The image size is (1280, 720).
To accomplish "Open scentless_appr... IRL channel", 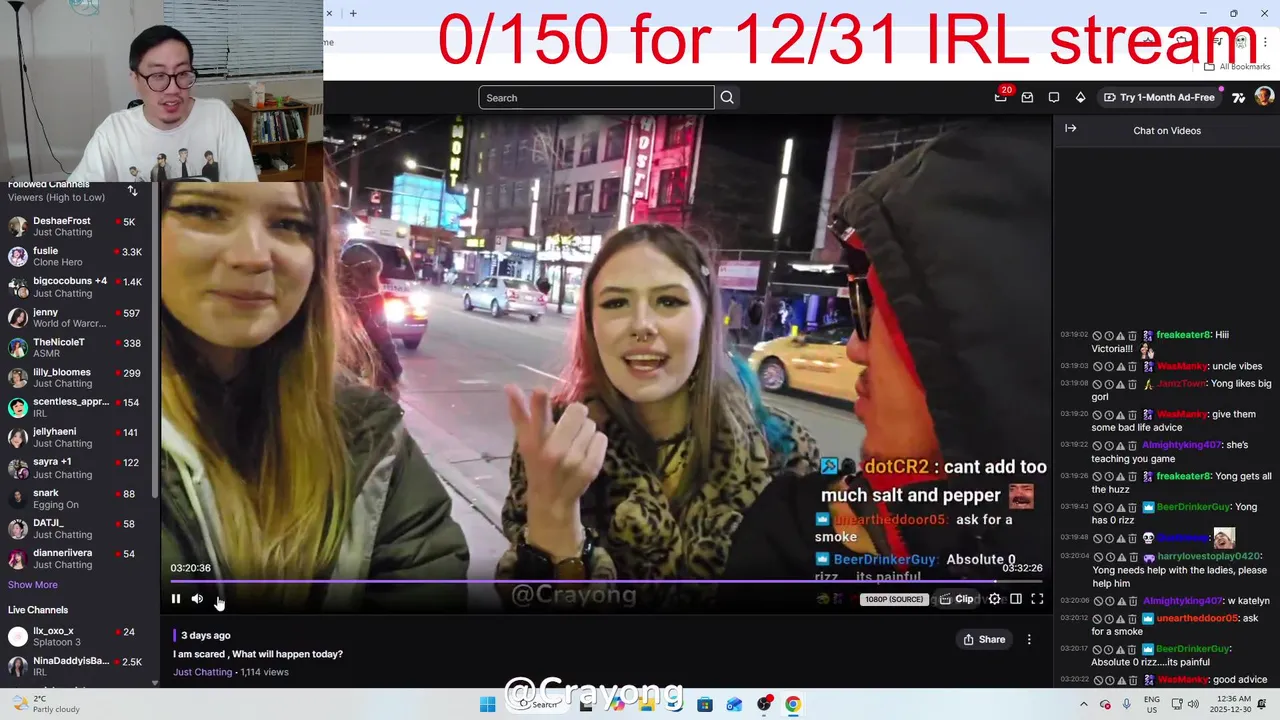I will [76, 407].
